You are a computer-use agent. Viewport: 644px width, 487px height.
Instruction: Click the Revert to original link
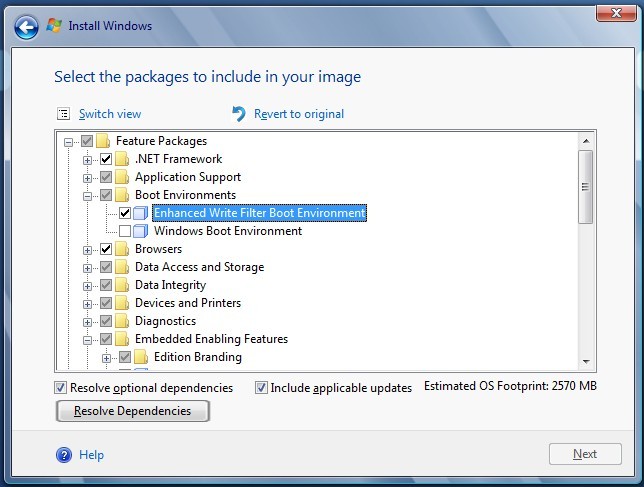click(299, 114)
